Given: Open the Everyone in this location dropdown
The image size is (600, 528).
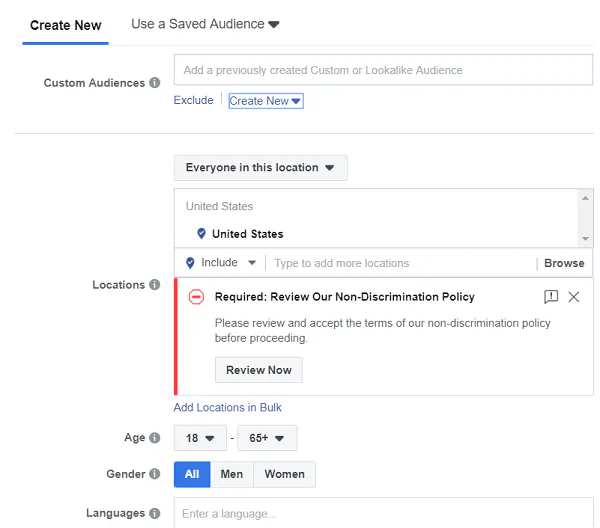Looking at the screenshot, I should (260, 168).
